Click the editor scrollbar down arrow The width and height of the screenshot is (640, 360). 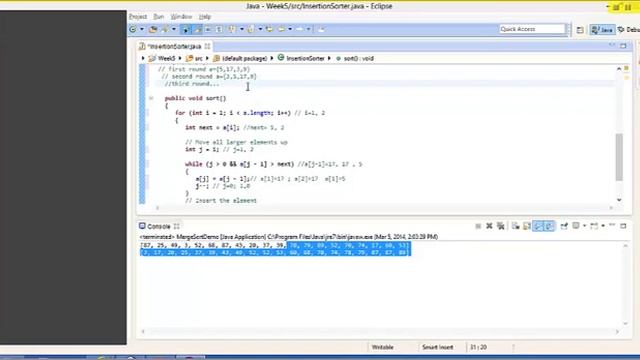[x=619, y=200]
